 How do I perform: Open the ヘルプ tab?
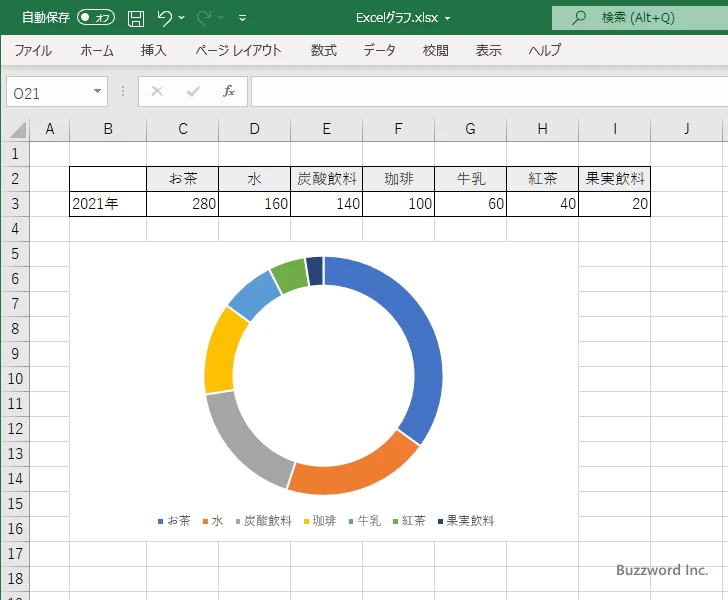coord(545,50)
